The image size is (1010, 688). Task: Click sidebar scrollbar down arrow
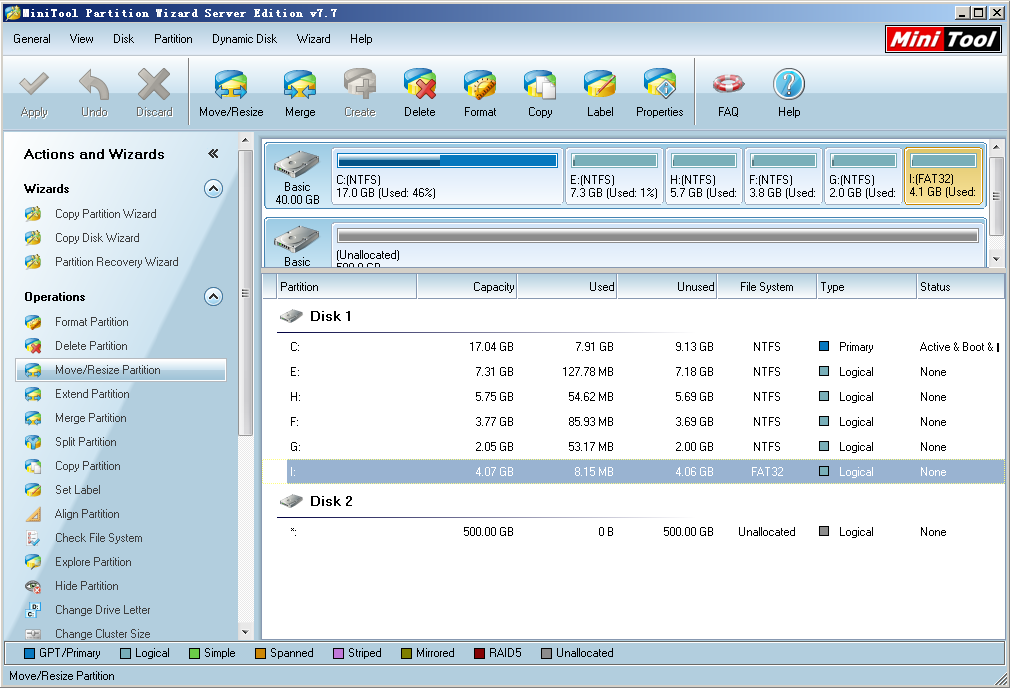point(245,633)
